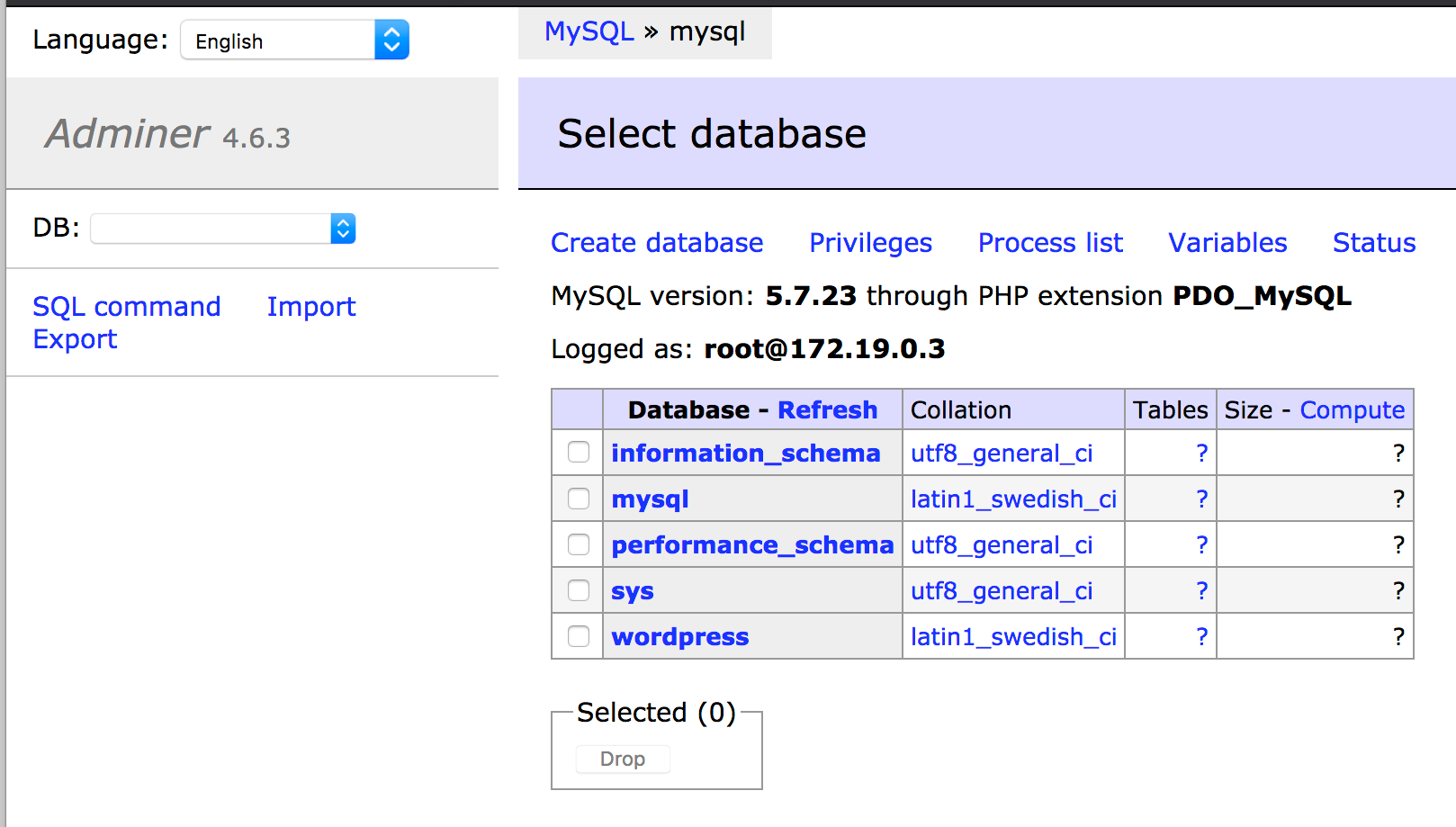Open the wordpress database
The width and height of the screenshot is (1456, 827).
(x=680, y=637)
